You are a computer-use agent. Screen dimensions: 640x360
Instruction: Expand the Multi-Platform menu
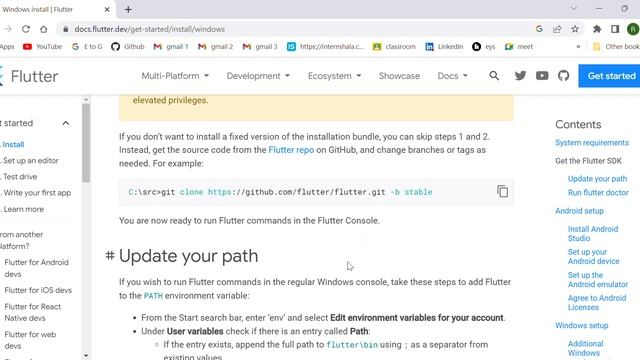click(x=175, y=76)
